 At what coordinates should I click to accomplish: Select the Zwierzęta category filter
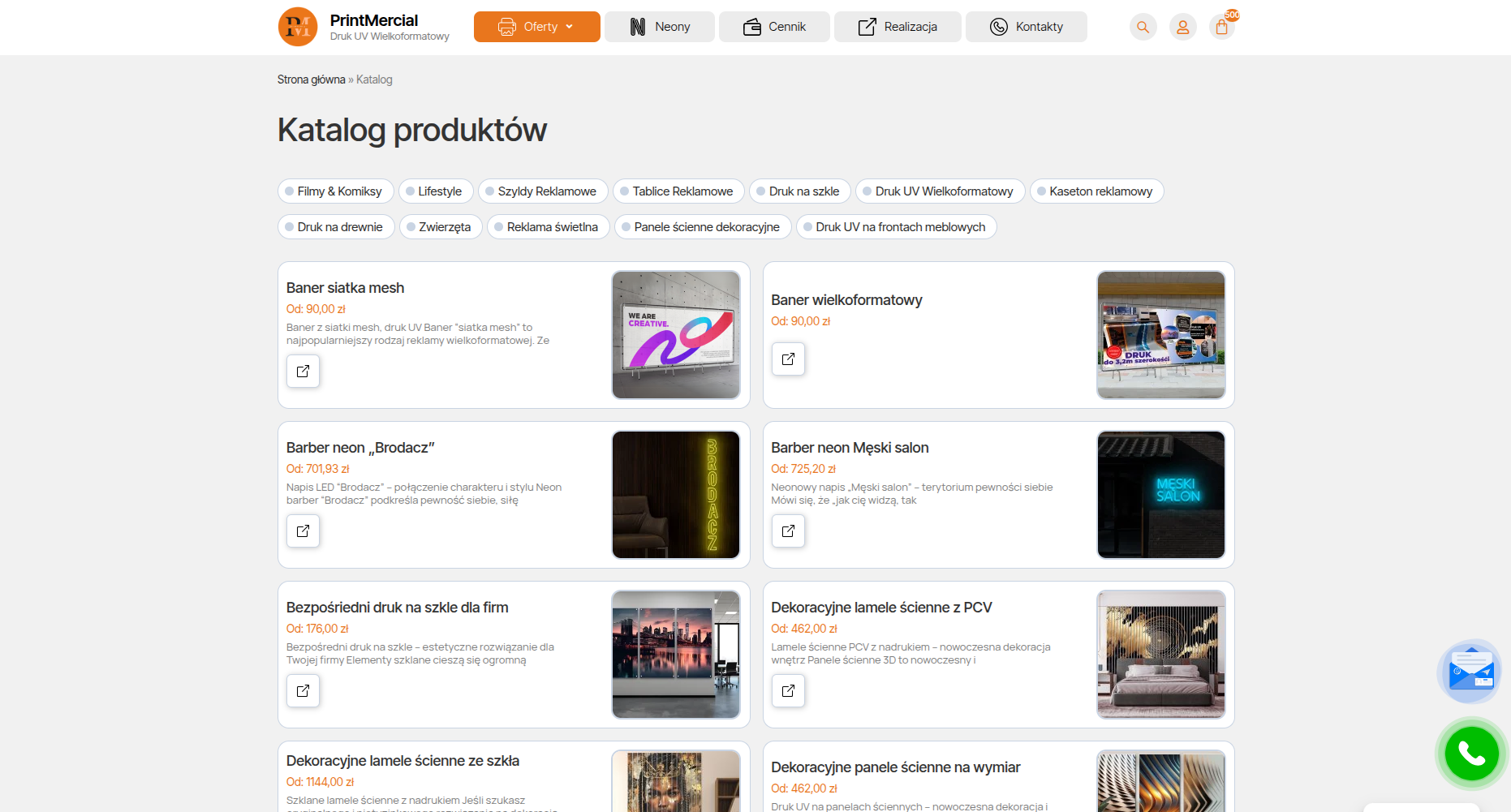click(x=441, y=227)
